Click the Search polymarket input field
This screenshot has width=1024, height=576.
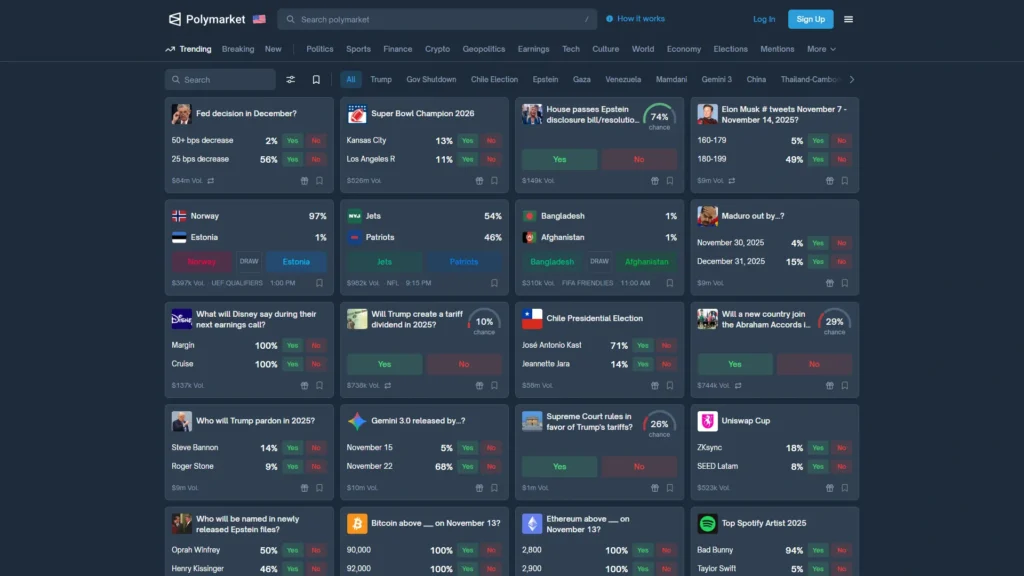(437, 19)
